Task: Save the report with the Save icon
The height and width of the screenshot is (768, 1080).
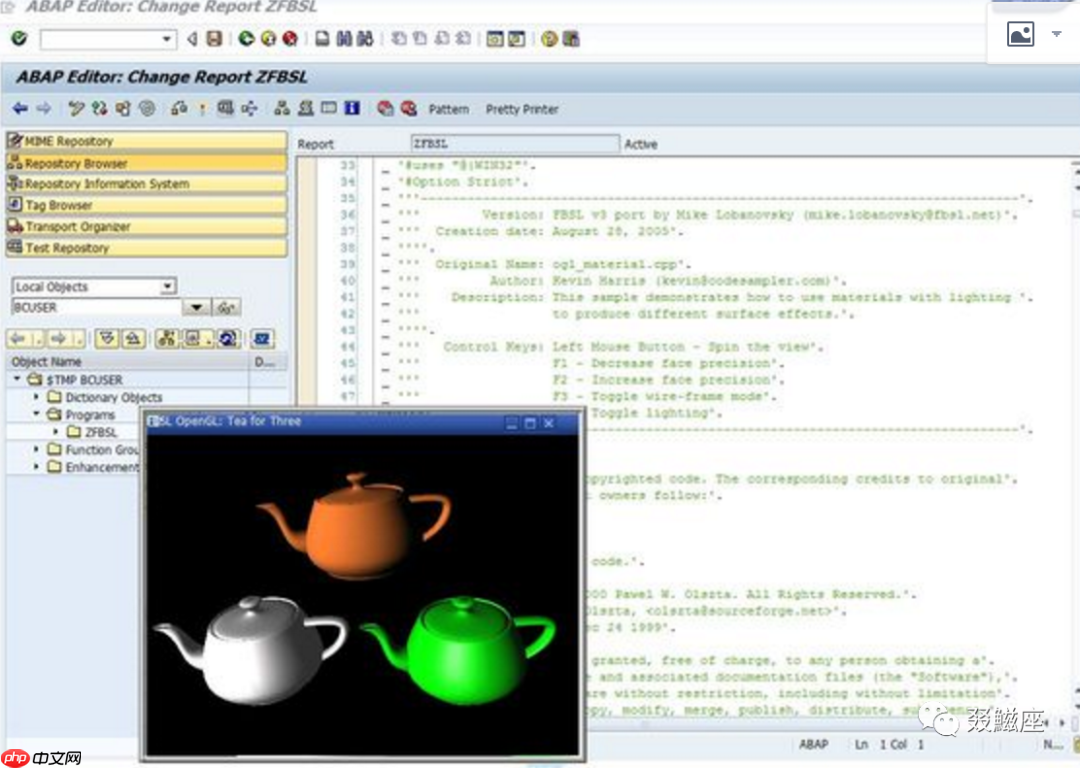Action: (x=213, y=39)
